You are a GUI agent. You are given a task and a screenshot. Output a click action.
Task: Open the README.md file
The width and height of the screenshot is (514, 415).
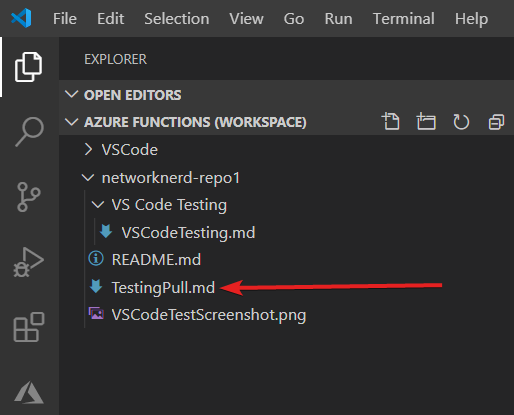coord(156,260)
